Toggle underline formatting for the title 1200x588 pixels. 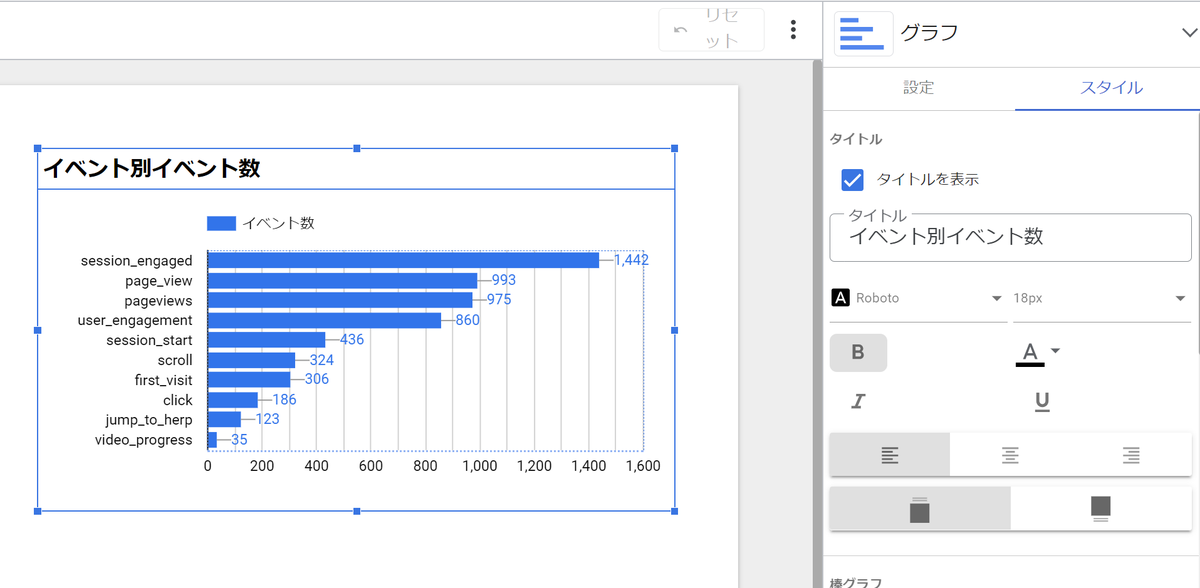(x=1042, y=402)
